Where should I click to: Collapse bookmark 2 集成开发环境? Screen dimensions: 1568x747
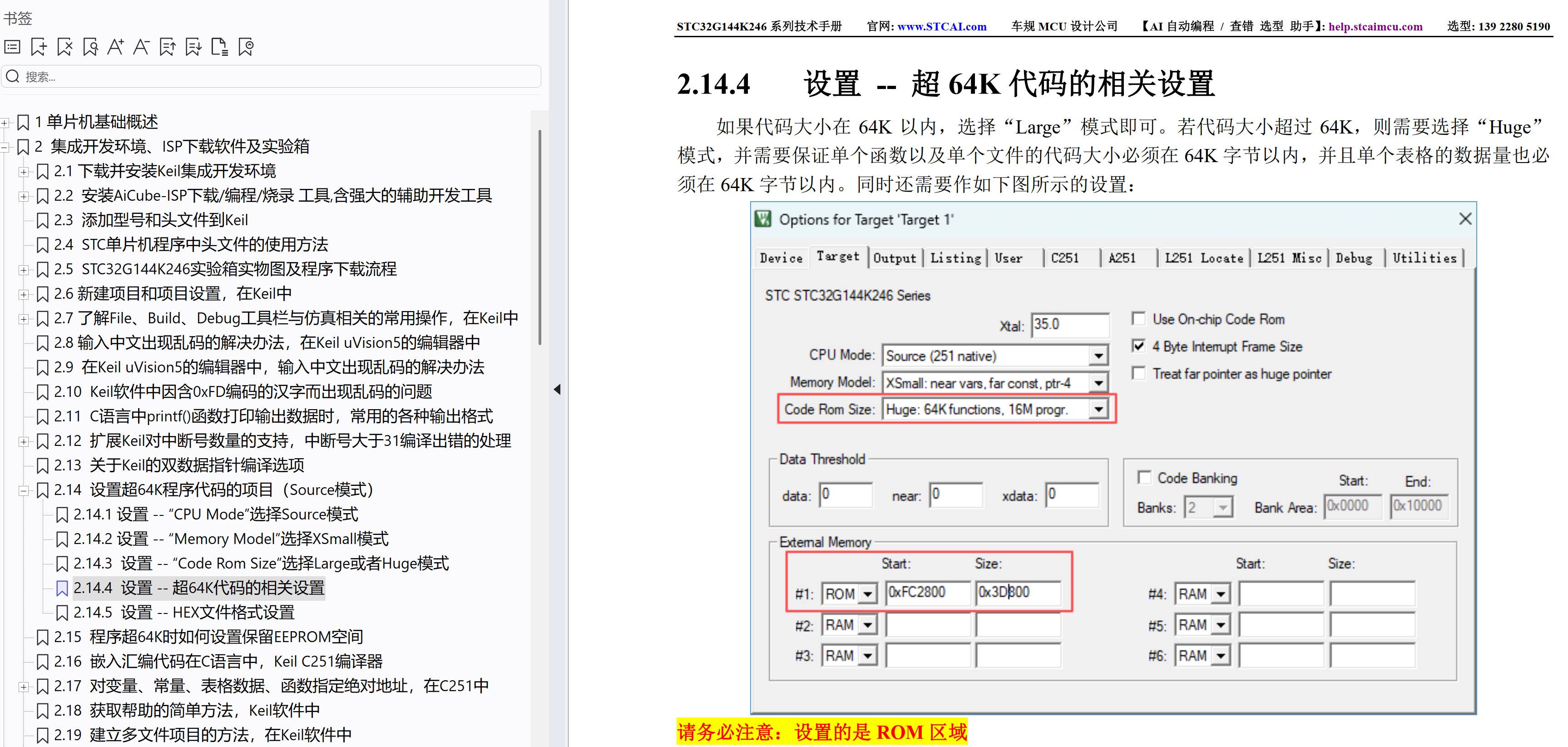[5, 147]
